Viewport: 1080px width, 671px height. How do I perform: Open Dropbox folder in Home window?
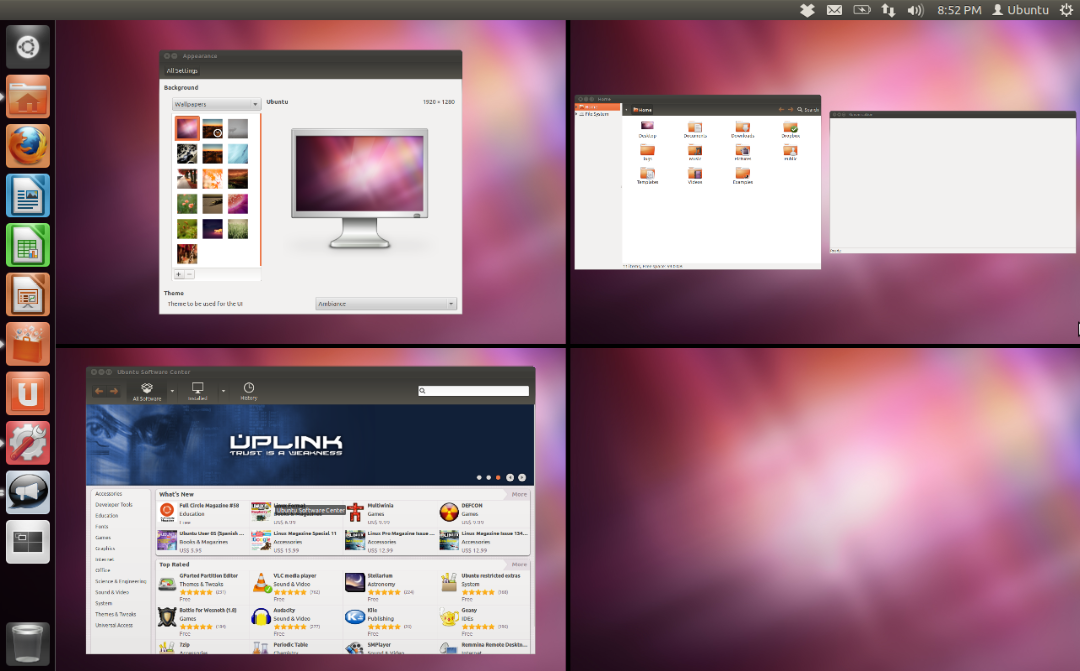(790, 129)
